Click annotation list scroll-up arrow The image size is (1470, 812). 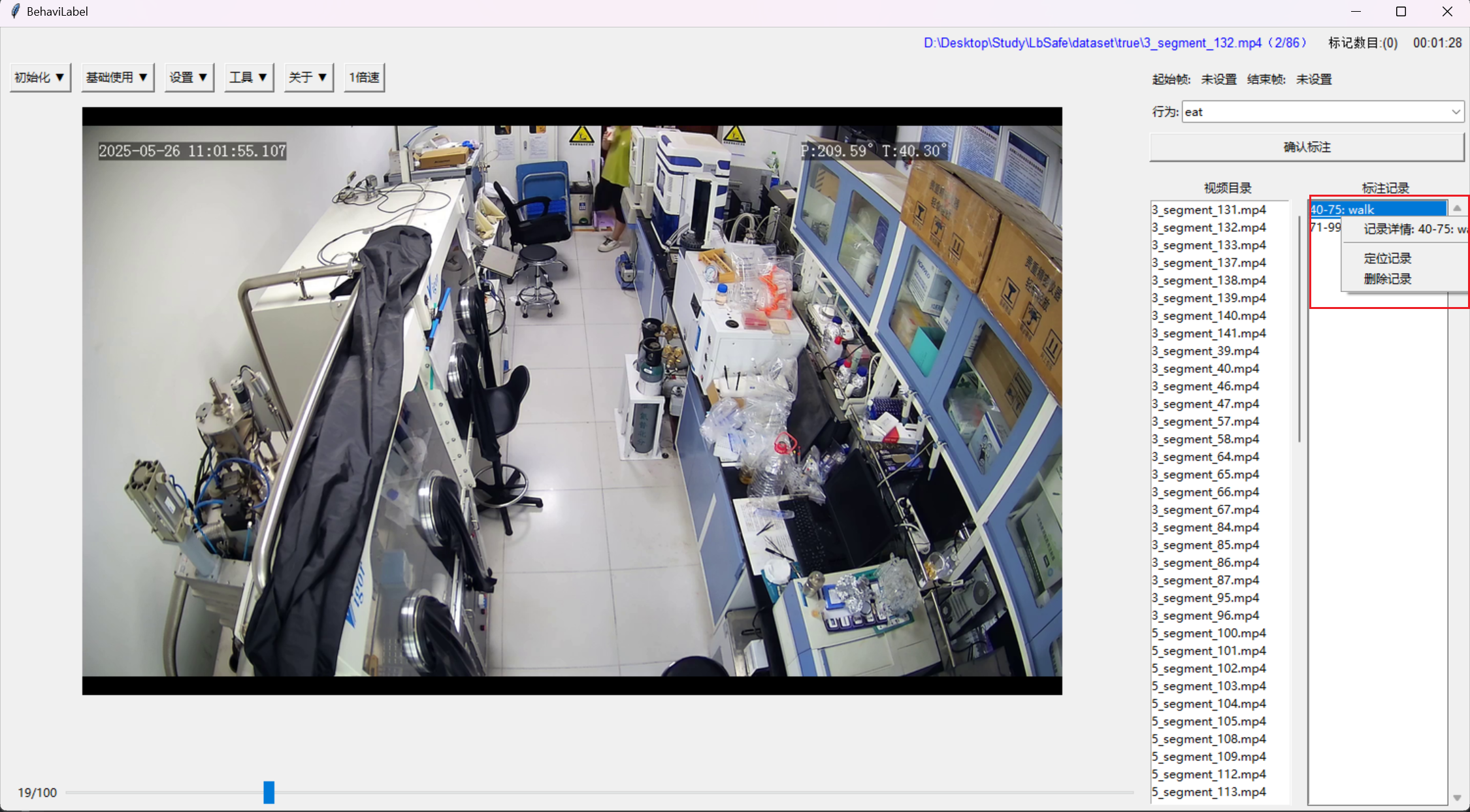1457,208
